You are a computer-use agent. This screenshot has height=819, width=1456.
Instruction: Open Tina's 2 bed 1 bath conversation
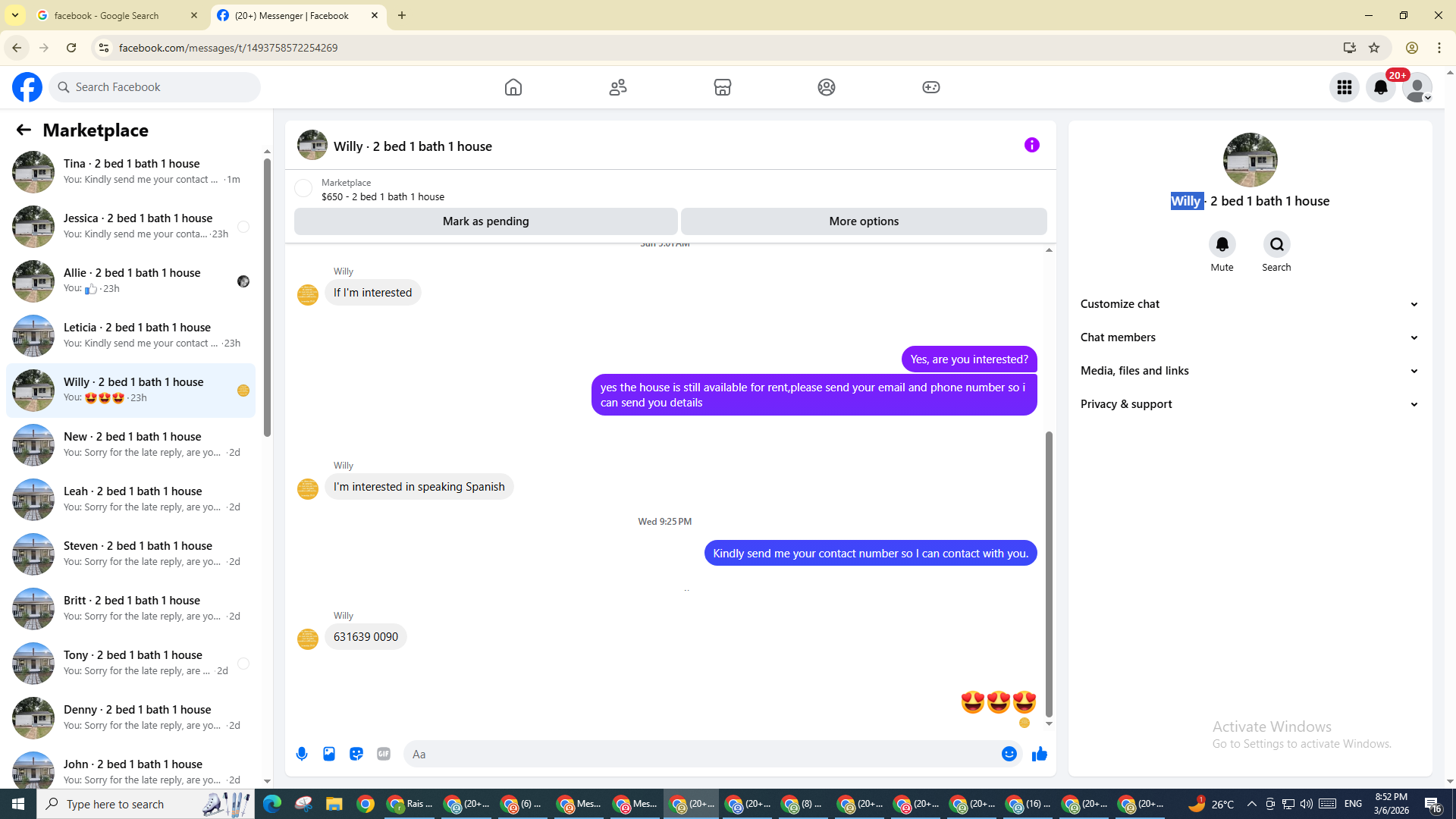[133, 171]
